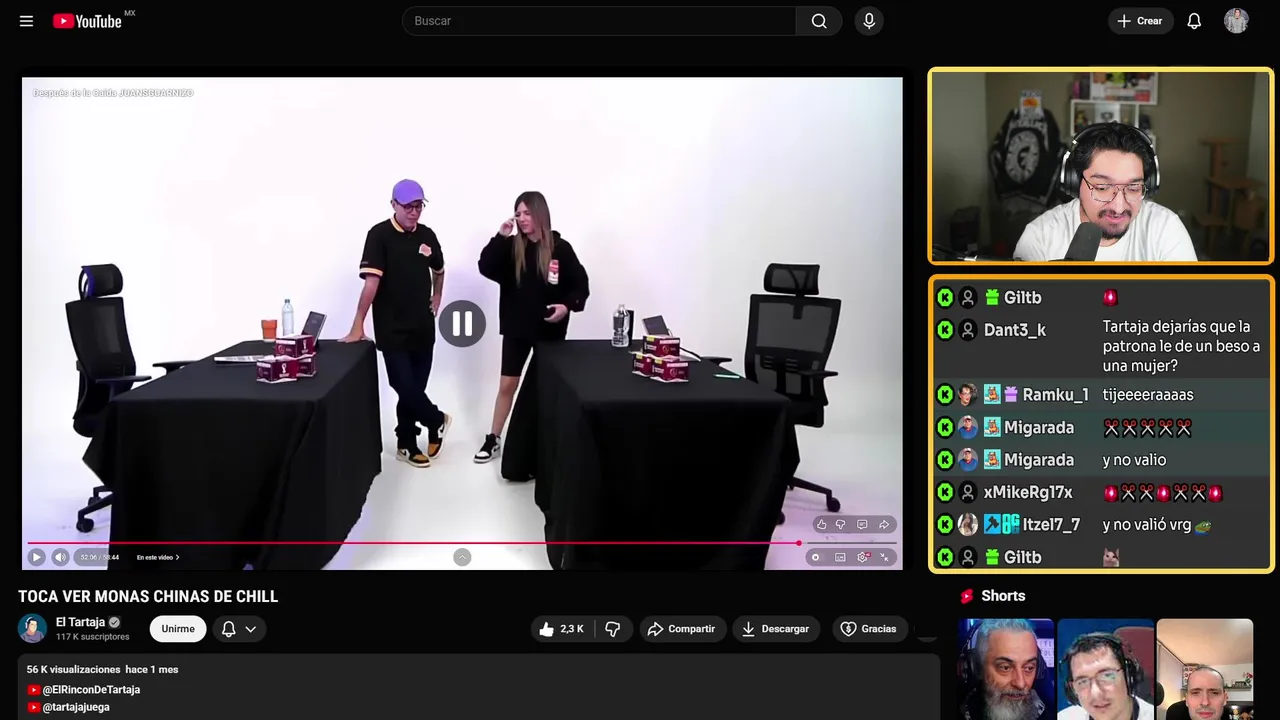Click Itzel17_7 username in chat
1280x720 pixels.
pos(1051,525)
